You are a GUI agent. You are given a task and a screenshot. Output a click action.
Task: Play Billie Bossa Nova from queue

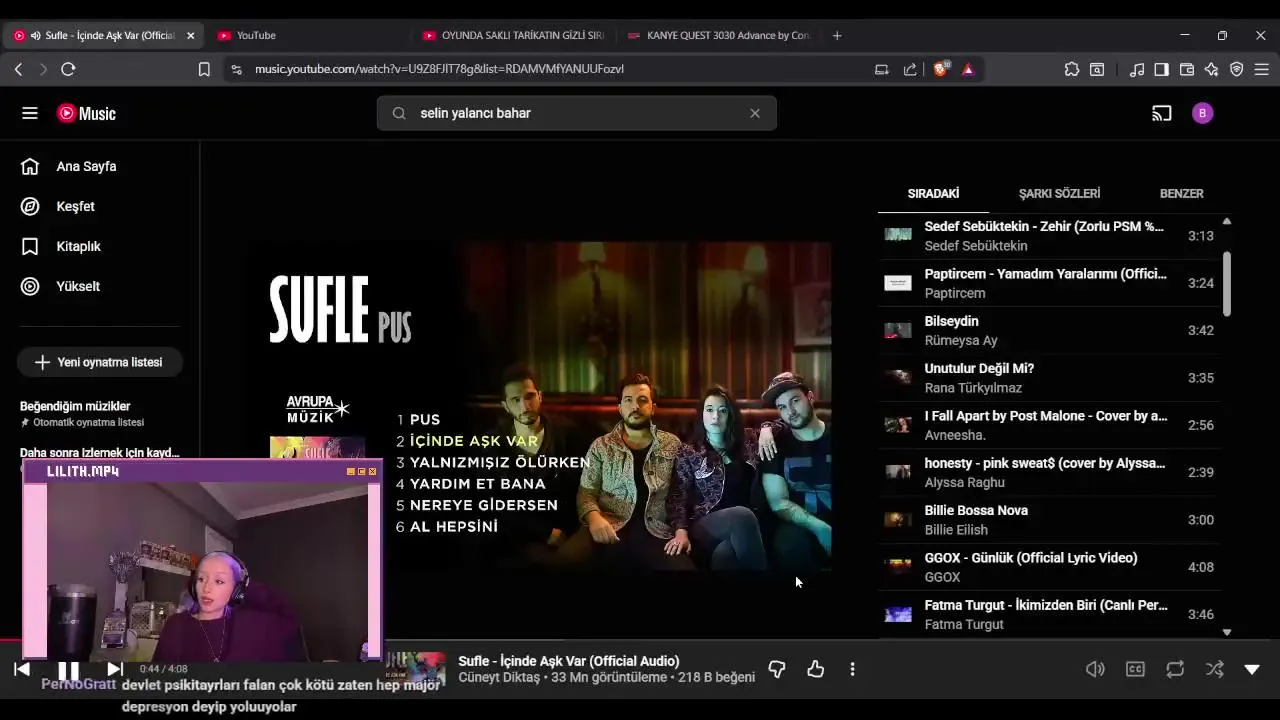[x=1049, y=520]
